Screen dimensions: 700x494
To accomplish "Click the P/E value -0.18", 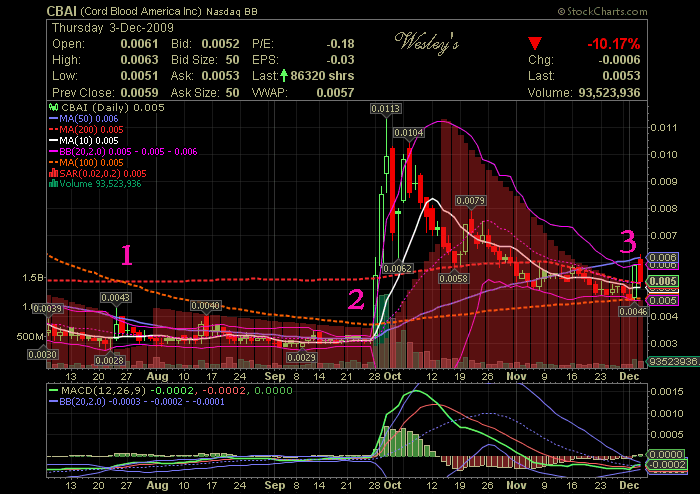I will (x=340, y=44).
